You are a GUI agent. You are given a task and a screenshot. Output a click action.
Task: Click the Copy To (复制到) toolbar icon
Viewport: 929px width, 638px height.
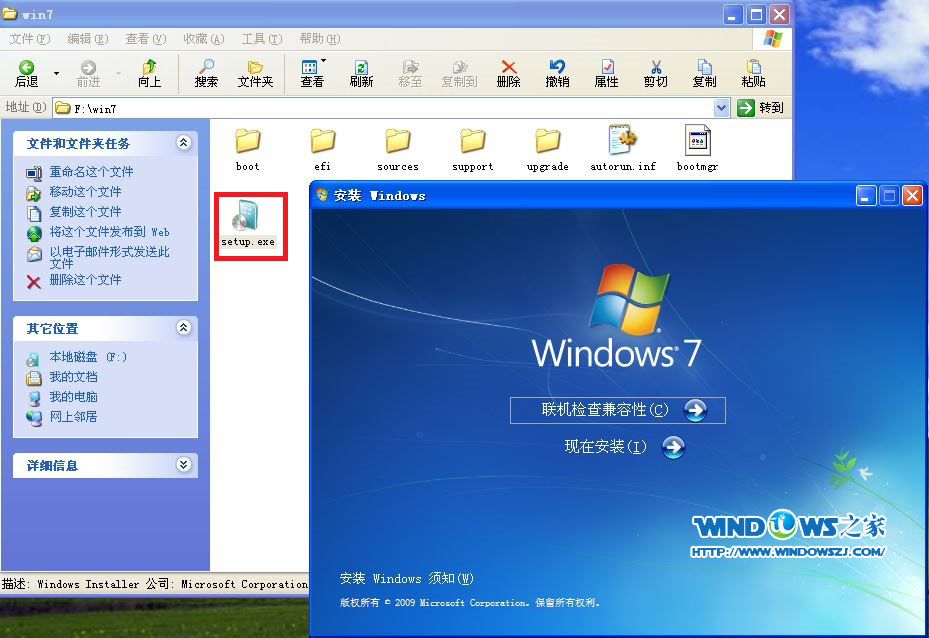(x=459, y=73)
